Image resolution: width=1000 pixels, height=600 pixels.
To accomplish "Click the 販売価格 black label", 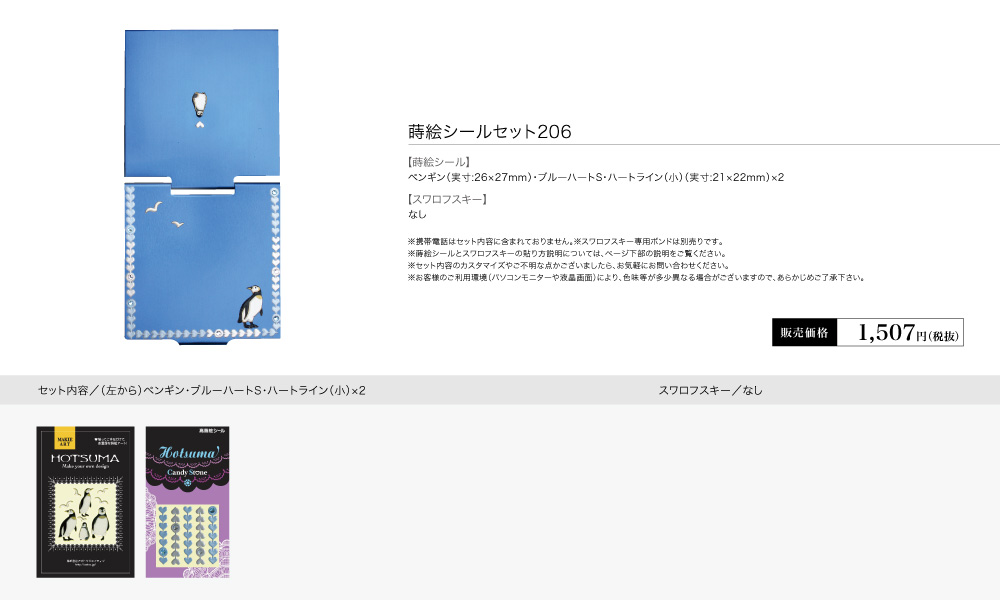I will pos(804,332).
